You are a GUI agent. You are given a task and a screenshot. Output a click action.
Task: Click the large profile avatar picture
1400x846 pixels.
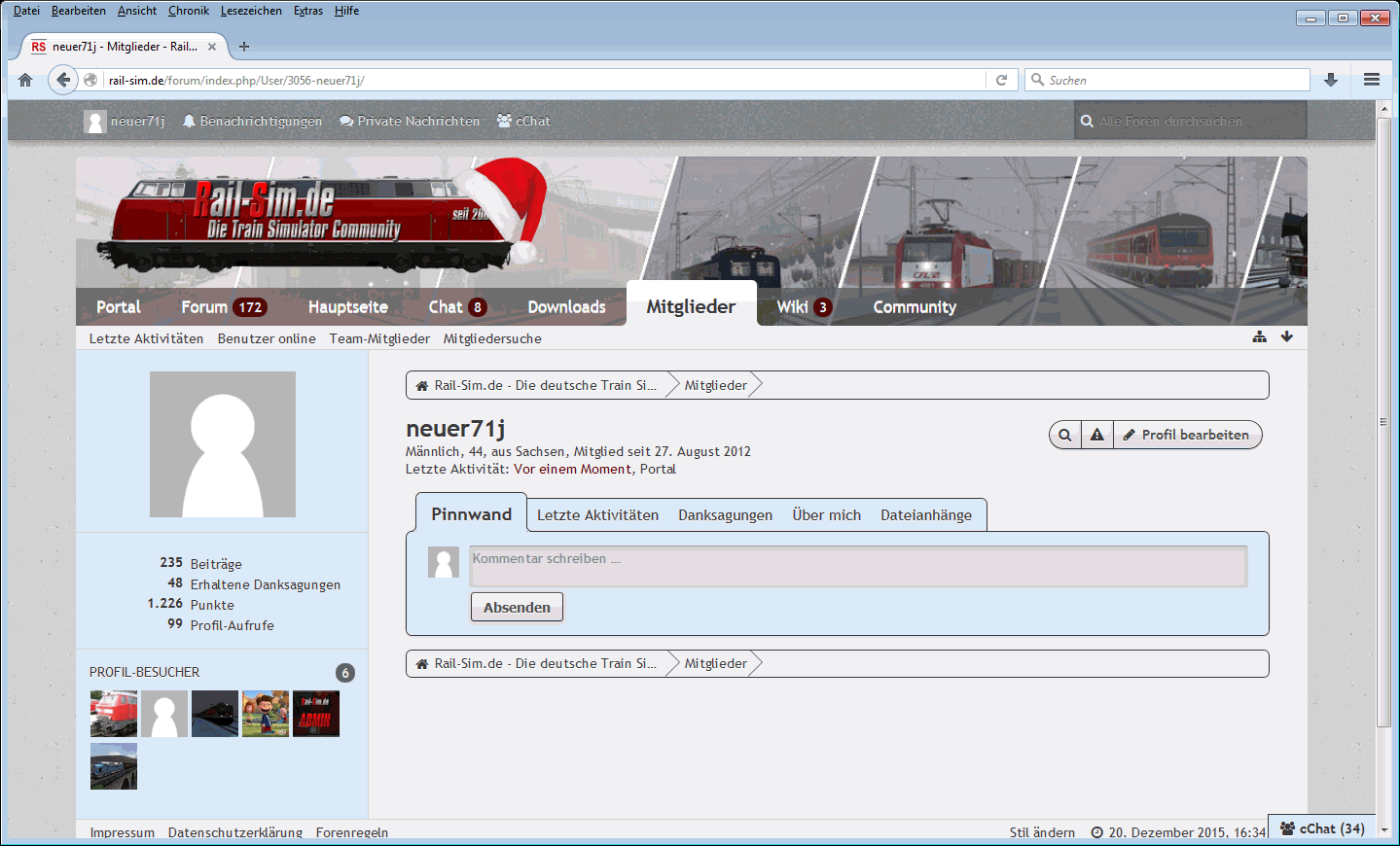tap(223, 444)
